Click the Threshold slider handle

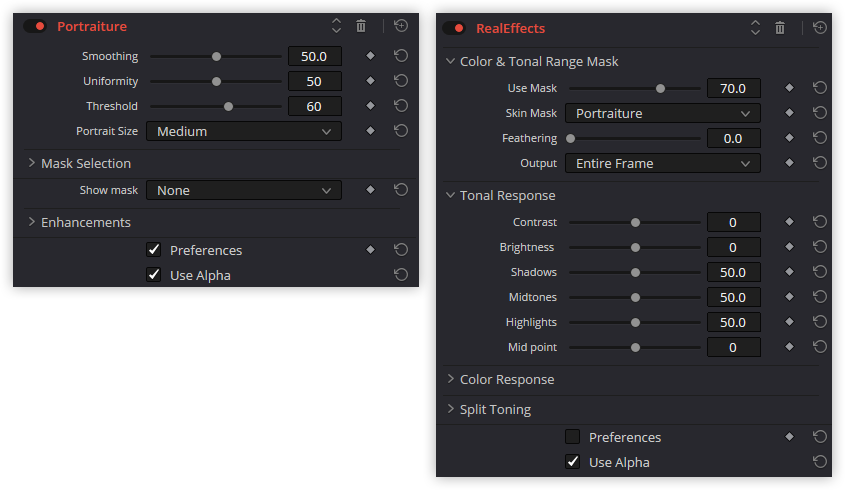(228, 106)
